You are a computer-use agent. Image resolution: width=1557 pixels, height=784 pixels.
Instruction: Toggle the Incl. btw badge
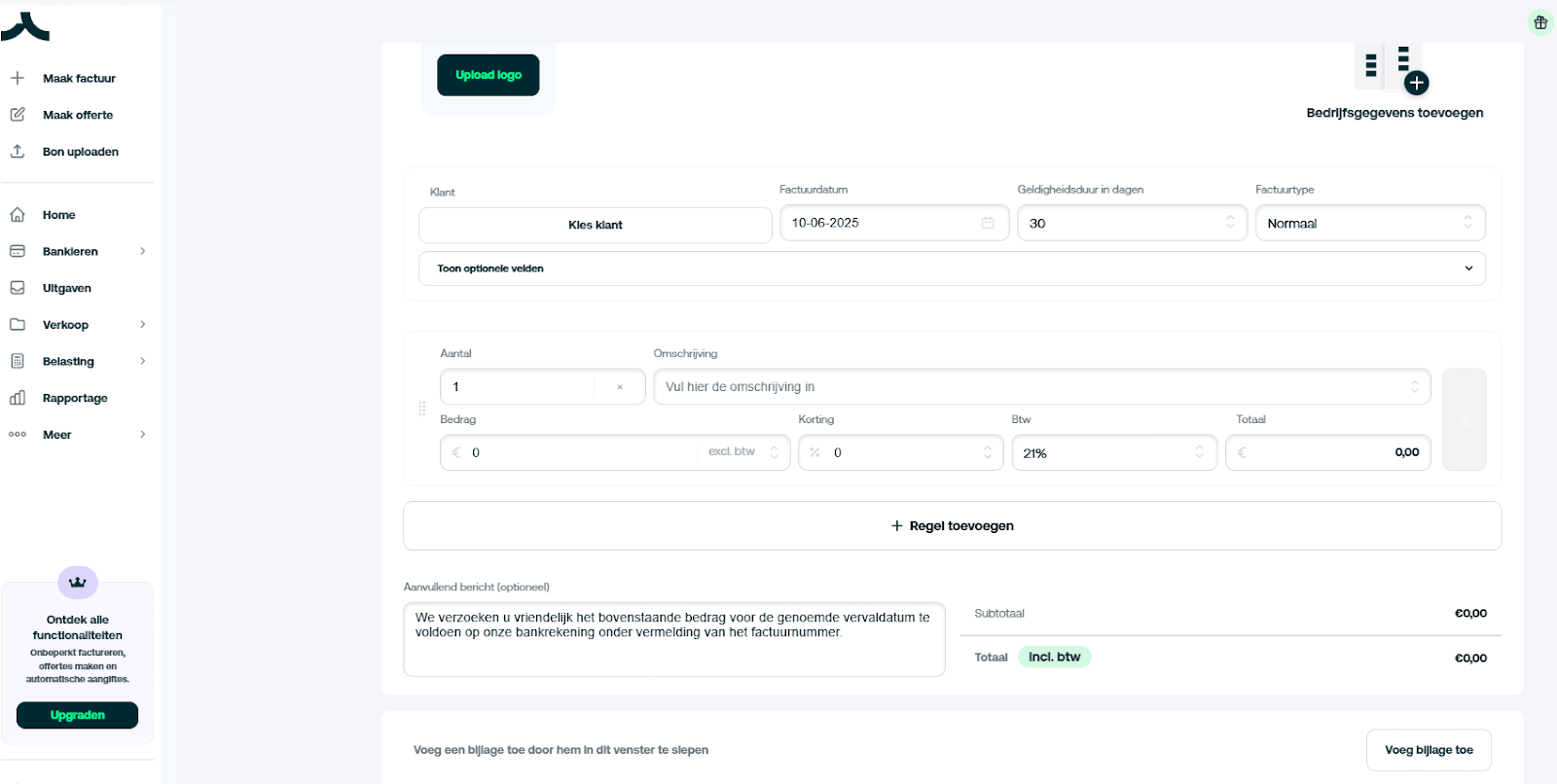tap(1054, 658)
